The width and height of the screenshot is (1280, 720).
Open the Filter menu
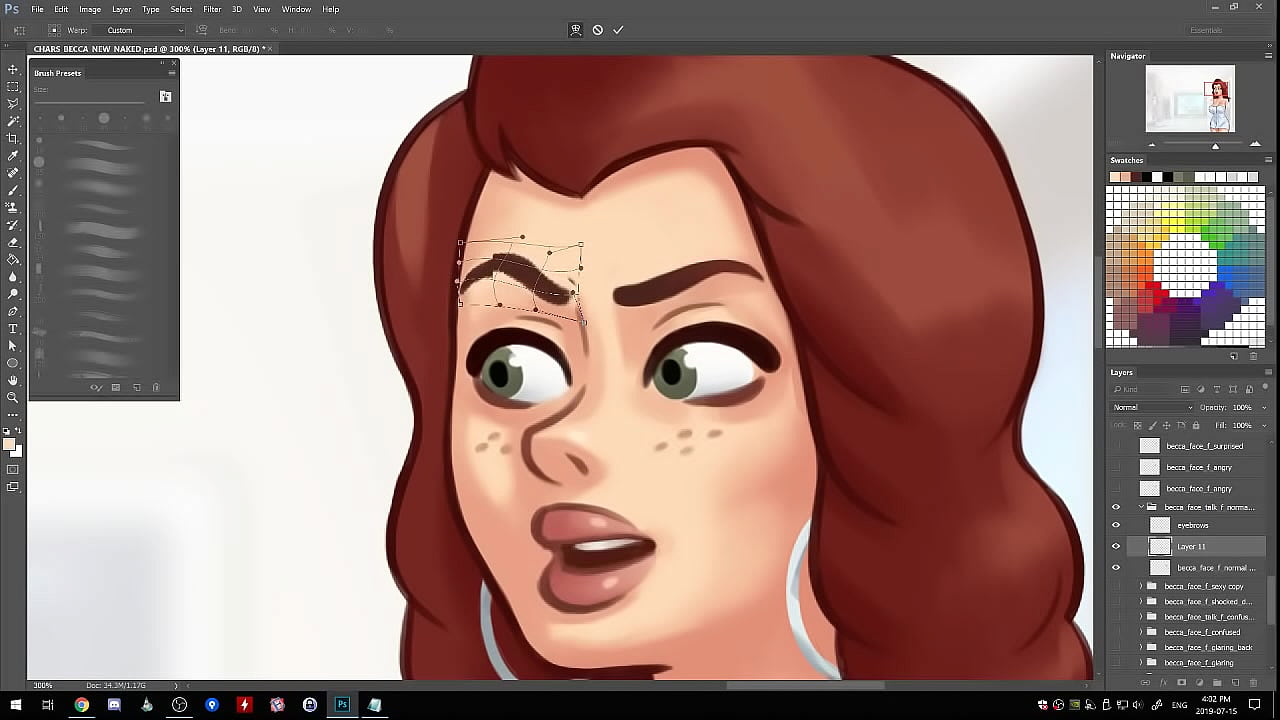click(212, 9)
